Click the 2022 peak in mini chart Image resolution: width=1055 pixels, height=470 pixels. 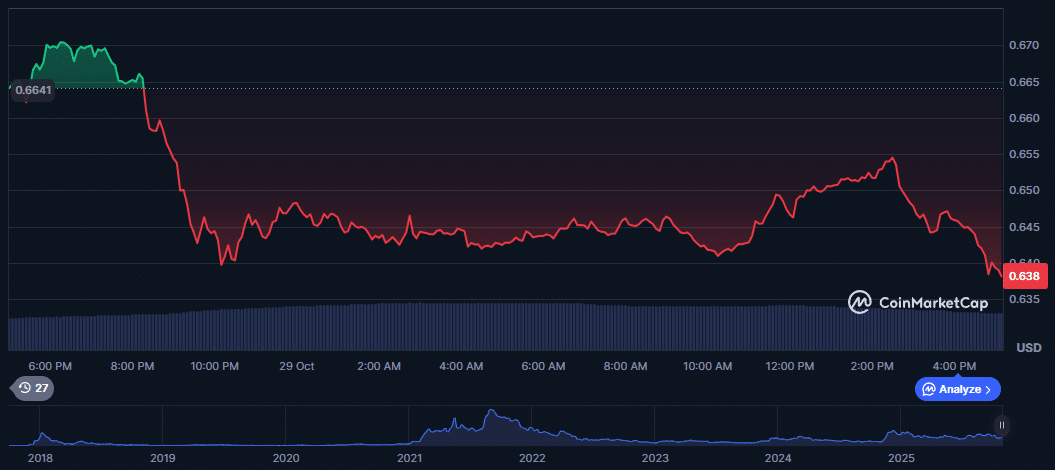click(x=490, y=415)
